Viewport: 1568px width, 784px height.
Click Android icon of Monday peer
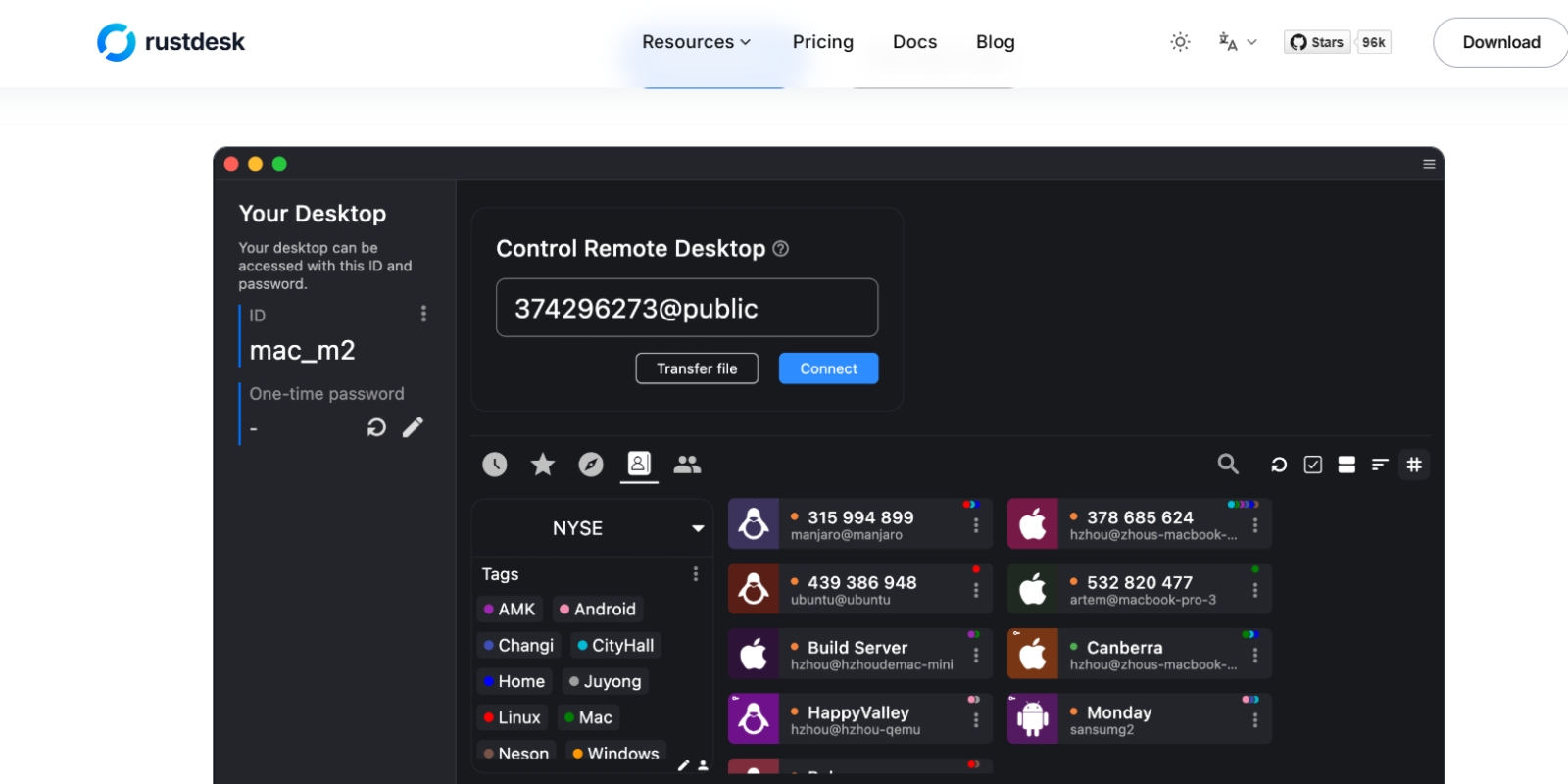tap(1033, 719)
